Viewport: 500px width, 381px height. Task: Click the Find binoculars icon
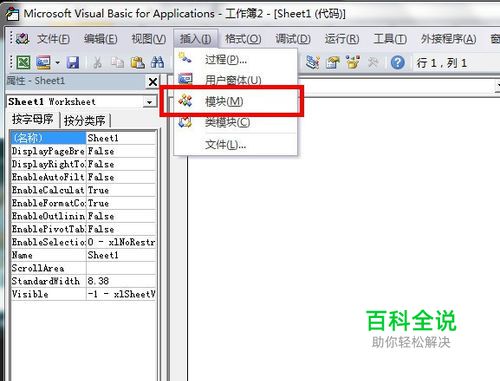tap(157, 62)
